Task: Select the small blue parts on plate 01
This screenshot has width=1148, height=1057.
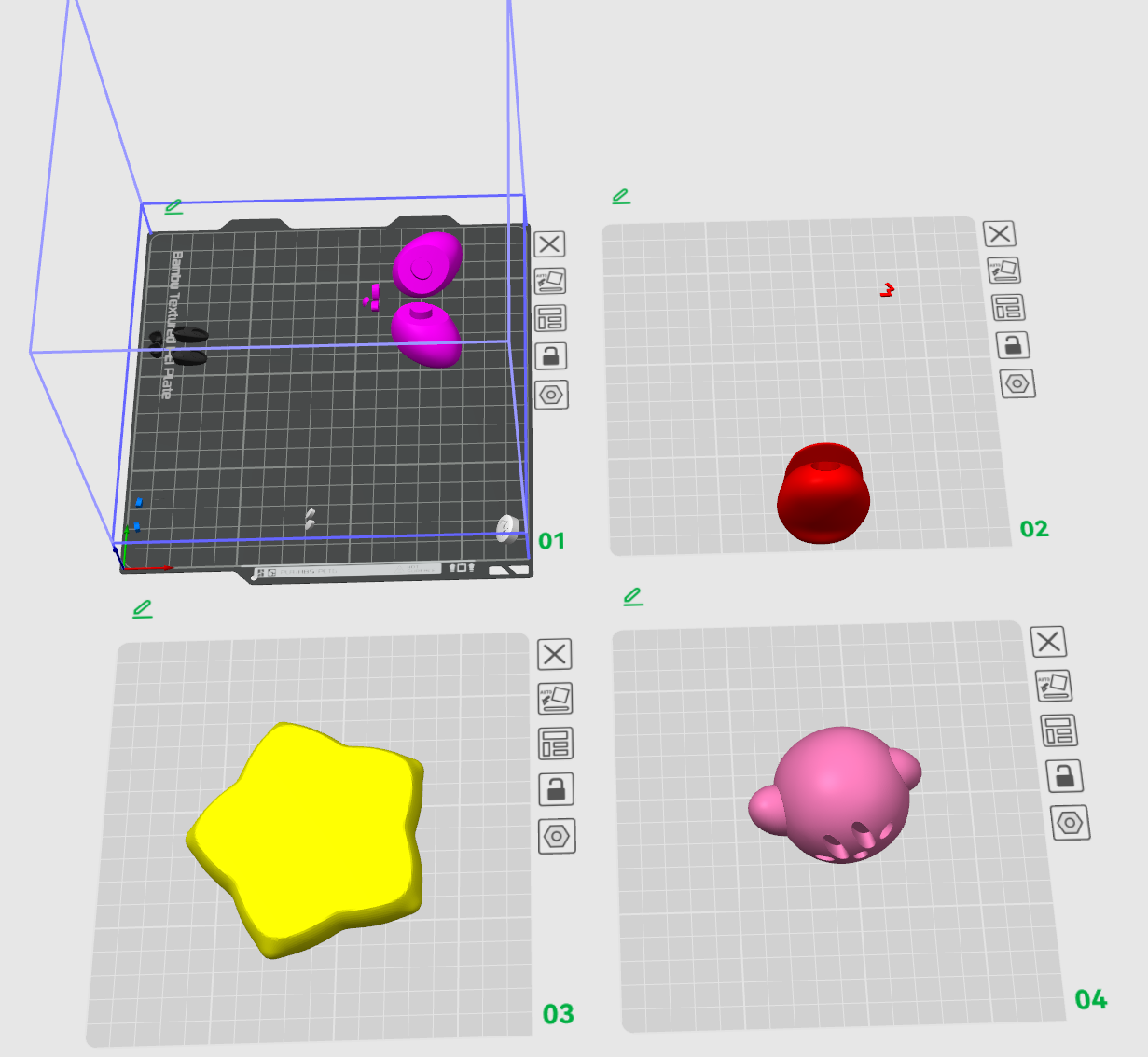Action: click(x=137, y=514)
